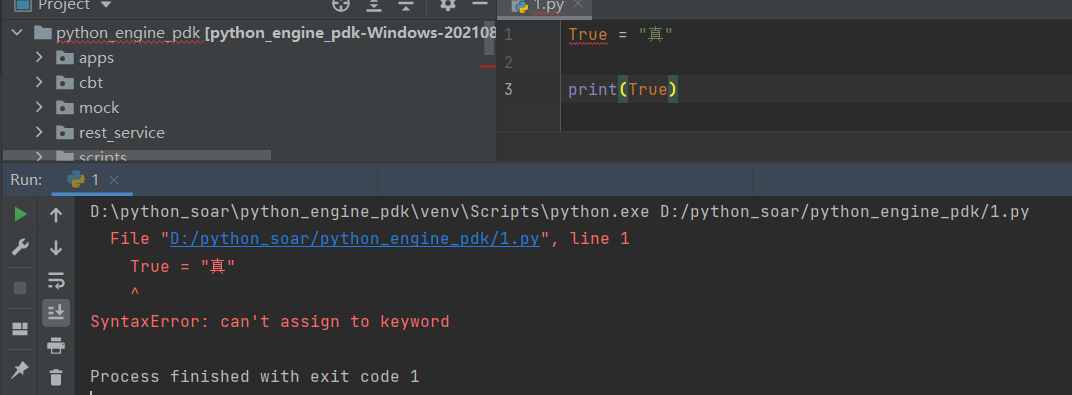The width and height of the screenshot is (1072, 395).
Task: Select the rest_service folder in Project tree
Action: [x=122, y=133]
